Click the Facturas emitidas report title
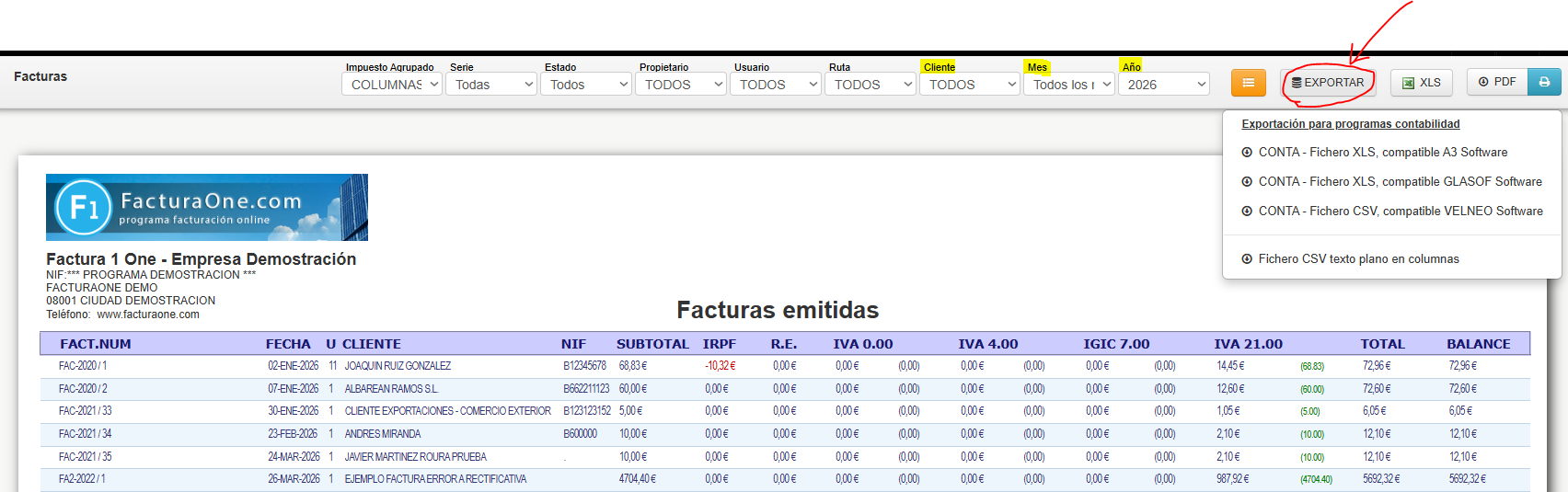 [x=778, y=310]
